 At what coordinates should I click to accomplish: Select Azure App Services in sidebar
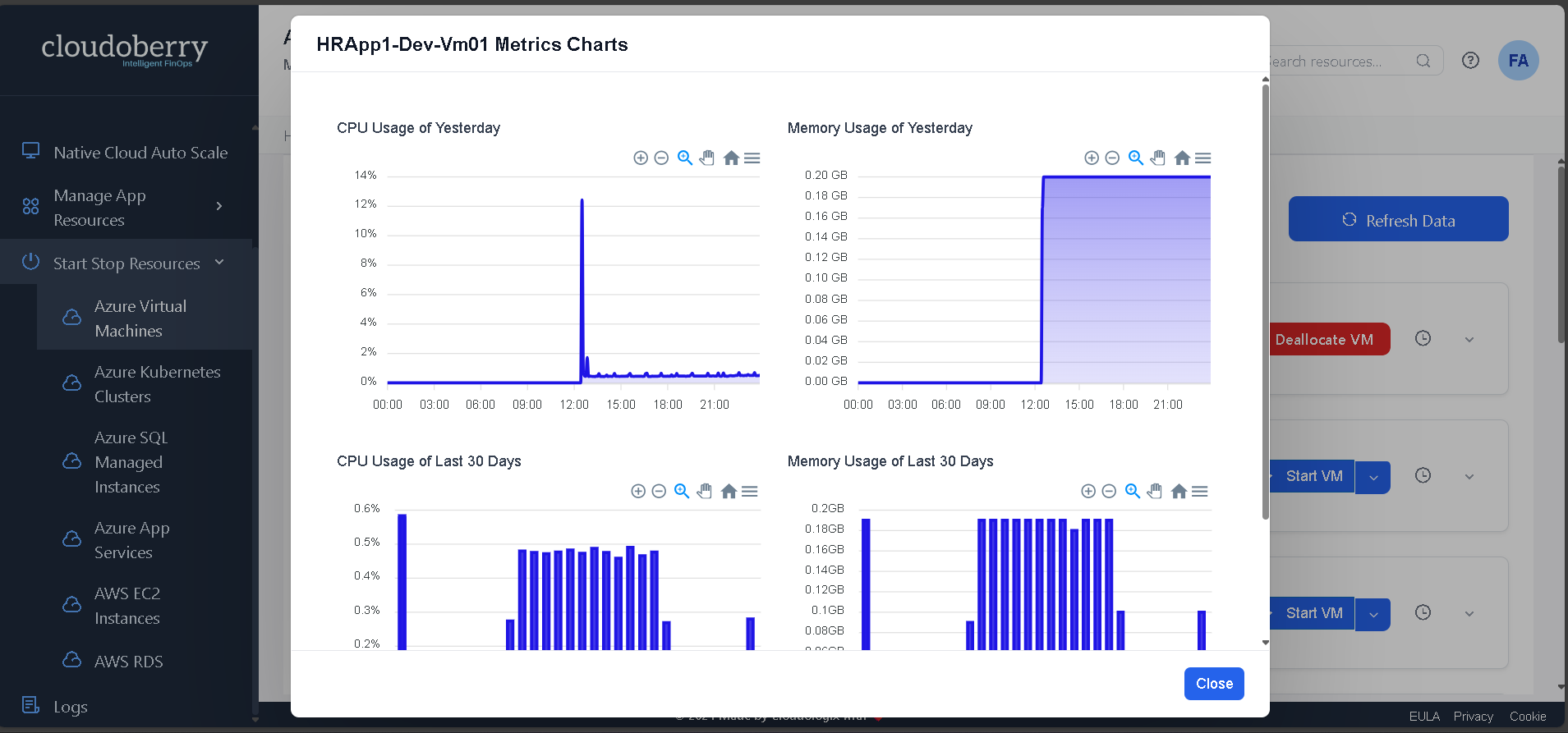tap(145, 540)
